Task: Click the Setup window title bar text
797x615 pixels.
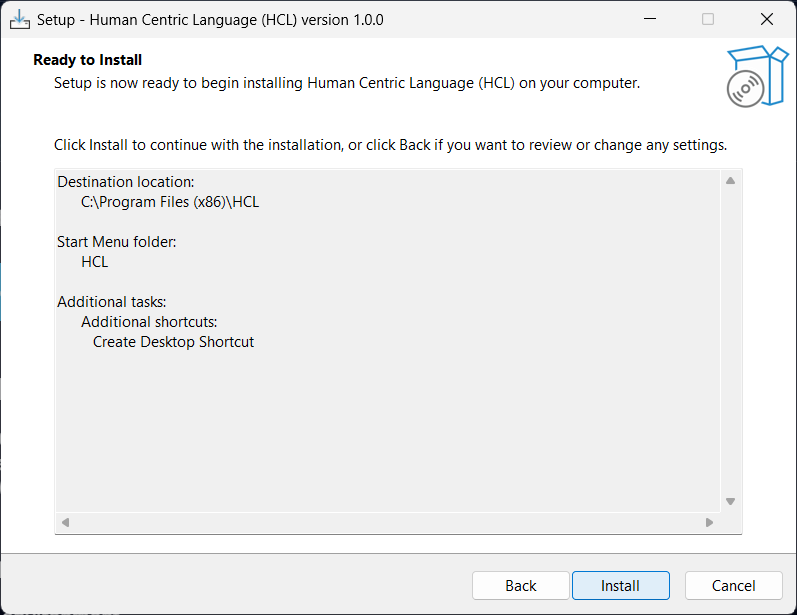Action: click(210, 19)
